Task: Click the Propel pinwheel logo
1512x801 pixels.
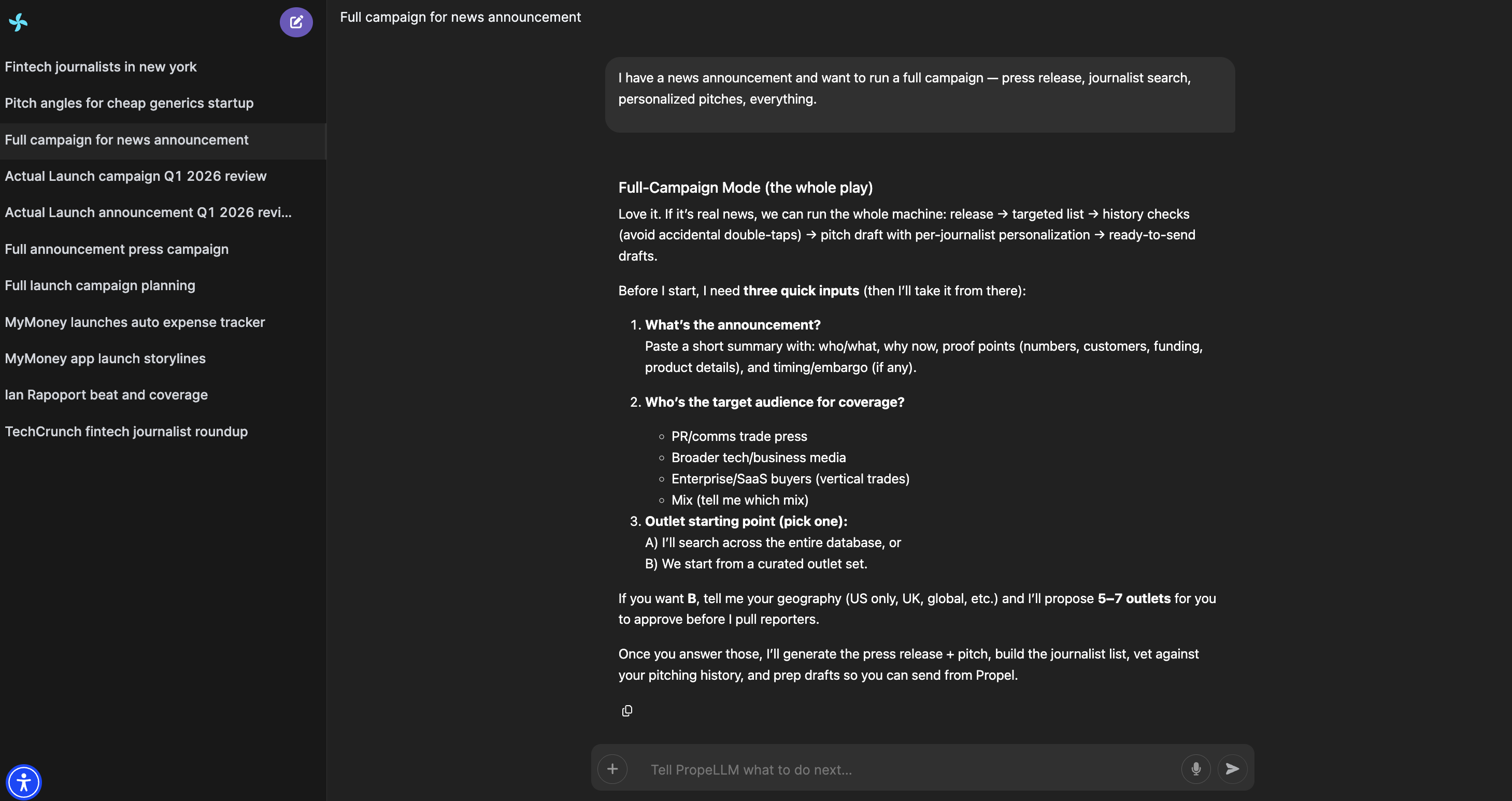Action: tap(18, 22)
